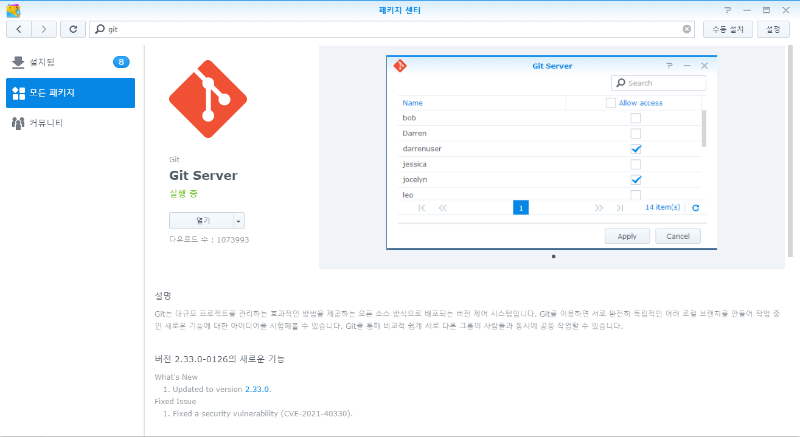Click the 설명 description heading
Screen dimensions: 800x437
[x=163, y=296]
